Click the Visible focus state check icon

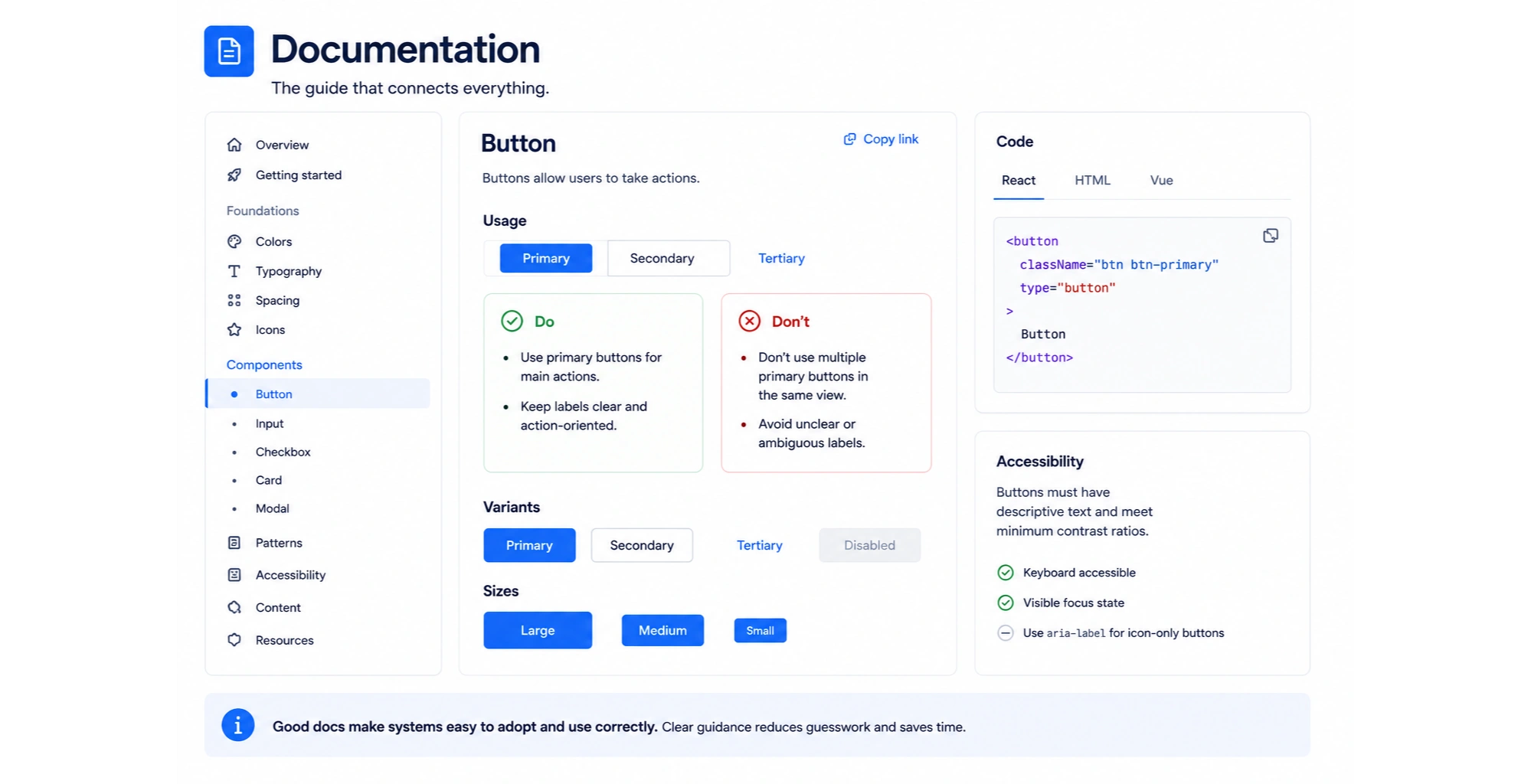1006,603
